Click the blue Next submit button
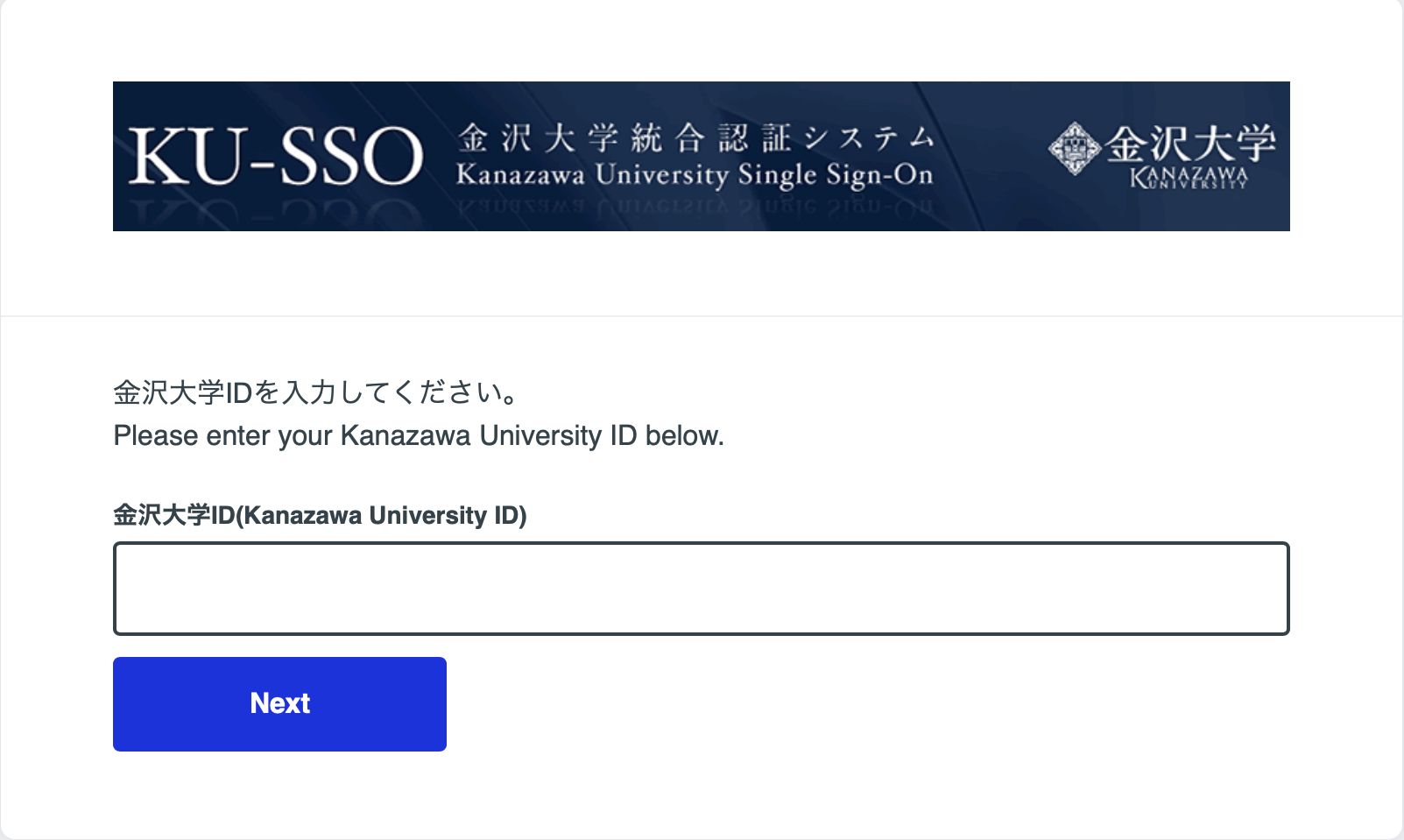Viewport: 1404px width, 840px height. tap(279, 703)
